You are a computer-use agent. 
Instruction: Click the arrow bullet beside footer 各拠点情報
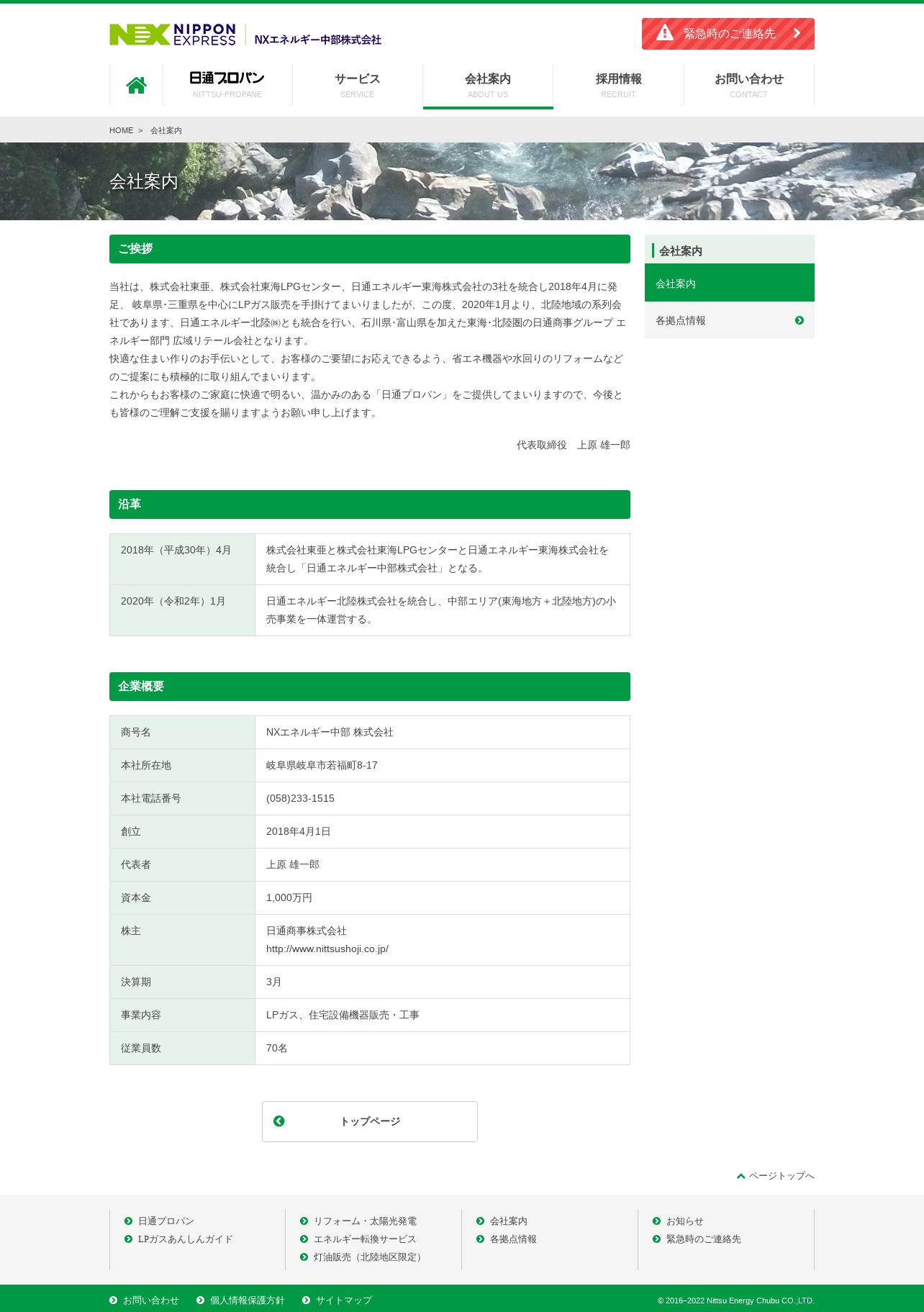pos(480,1239)
